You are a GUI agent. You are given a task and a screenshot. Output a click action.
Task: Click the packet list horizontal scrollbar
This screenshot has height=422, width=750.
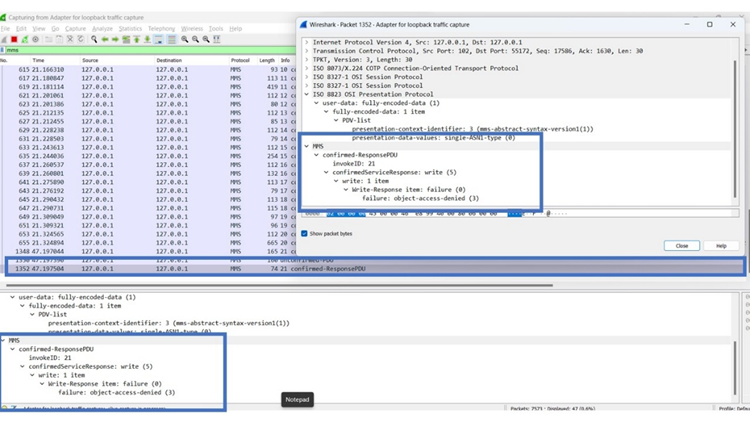point(279,285)
